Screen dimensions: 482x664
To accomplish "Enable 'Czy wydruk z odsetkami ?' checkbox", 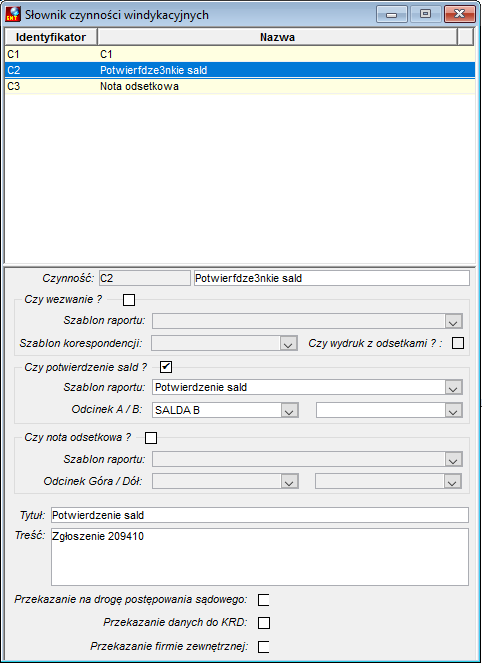I will point(457,343).
